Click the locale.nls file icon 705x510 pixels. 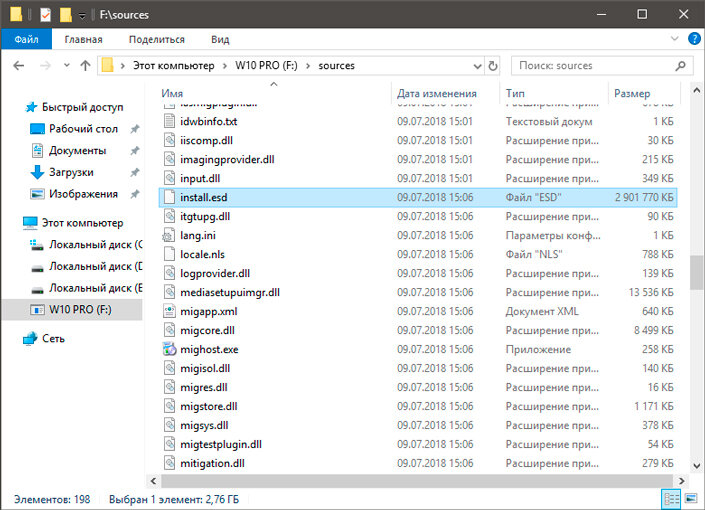click(x=169, y=254)
